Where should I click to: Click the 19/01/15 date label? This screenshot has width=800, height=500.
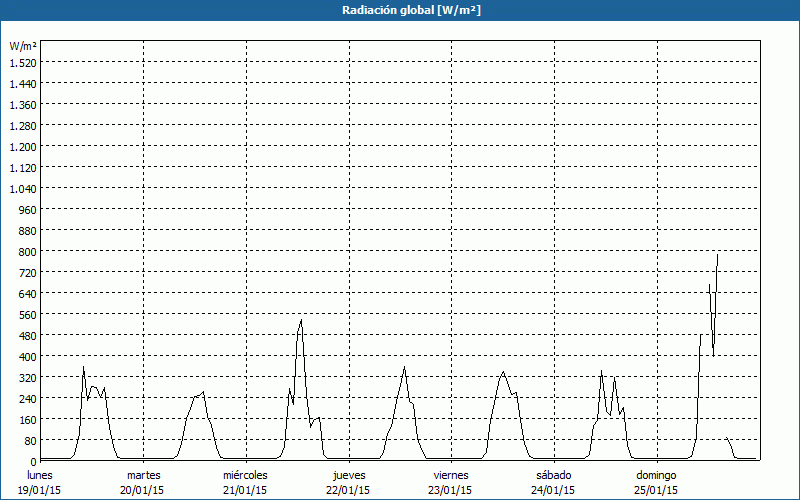40,490
